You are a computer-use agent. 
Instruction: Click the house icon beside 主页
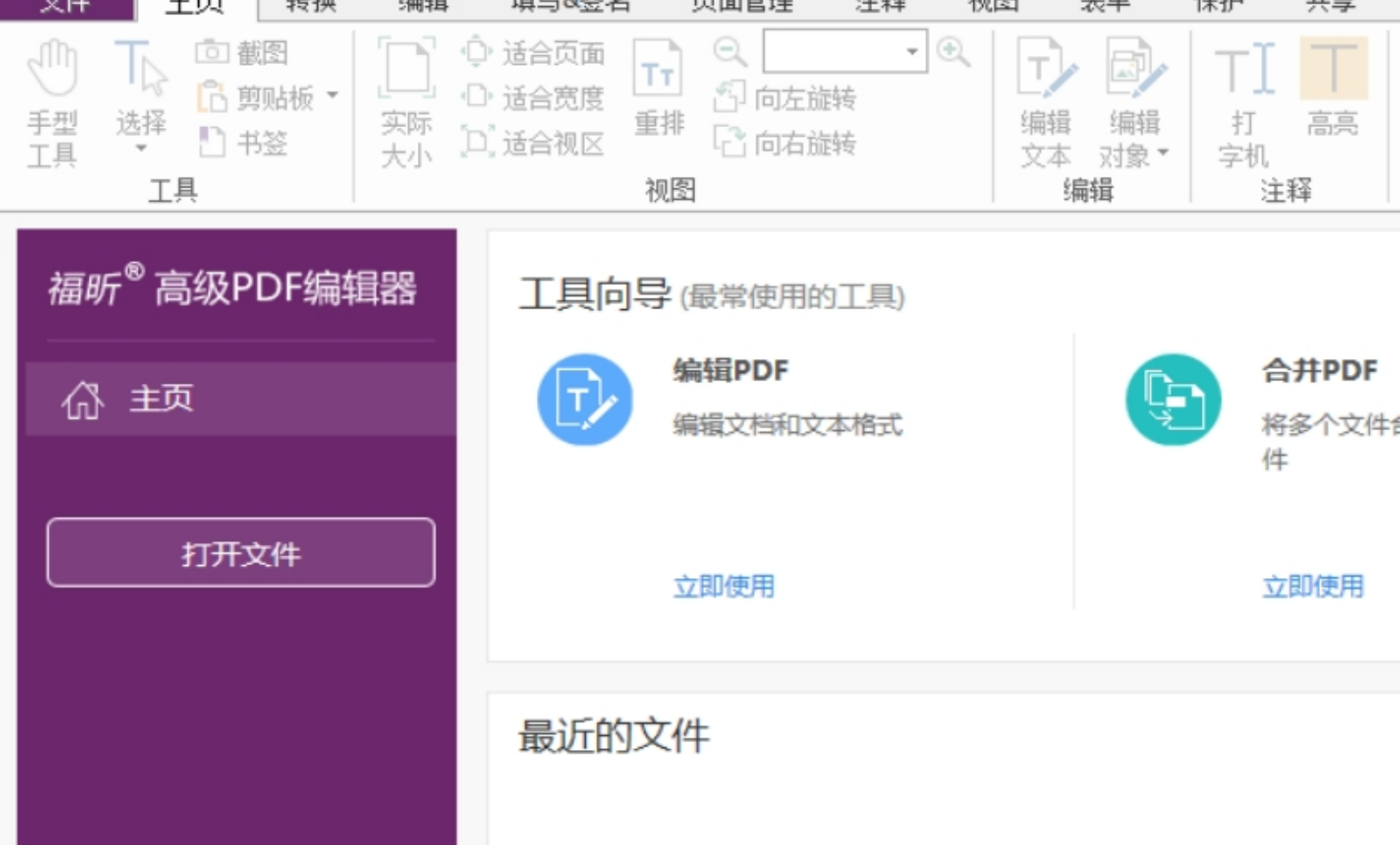coord(82,399)
